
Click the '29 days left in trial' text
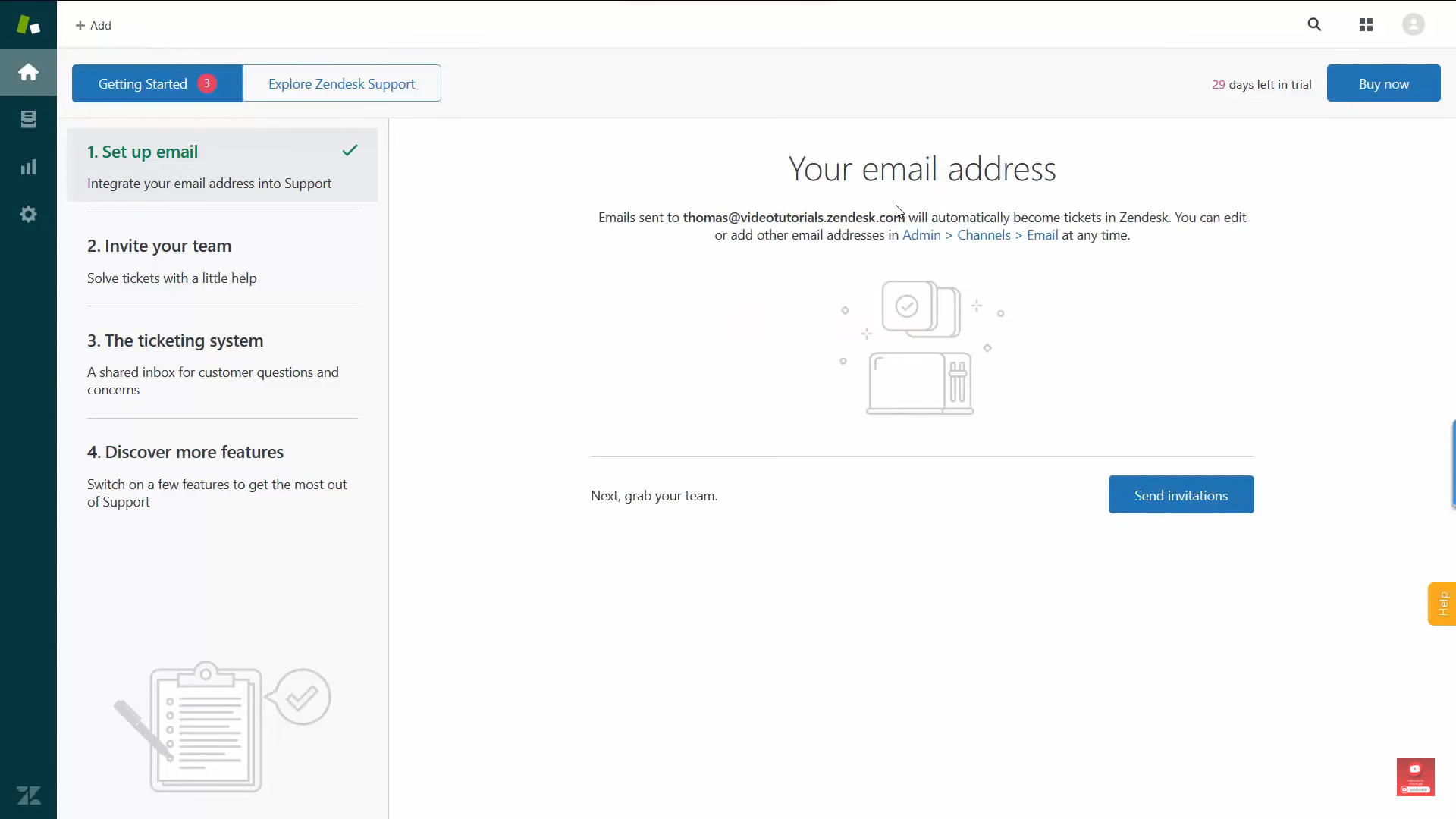point(1261,84)
